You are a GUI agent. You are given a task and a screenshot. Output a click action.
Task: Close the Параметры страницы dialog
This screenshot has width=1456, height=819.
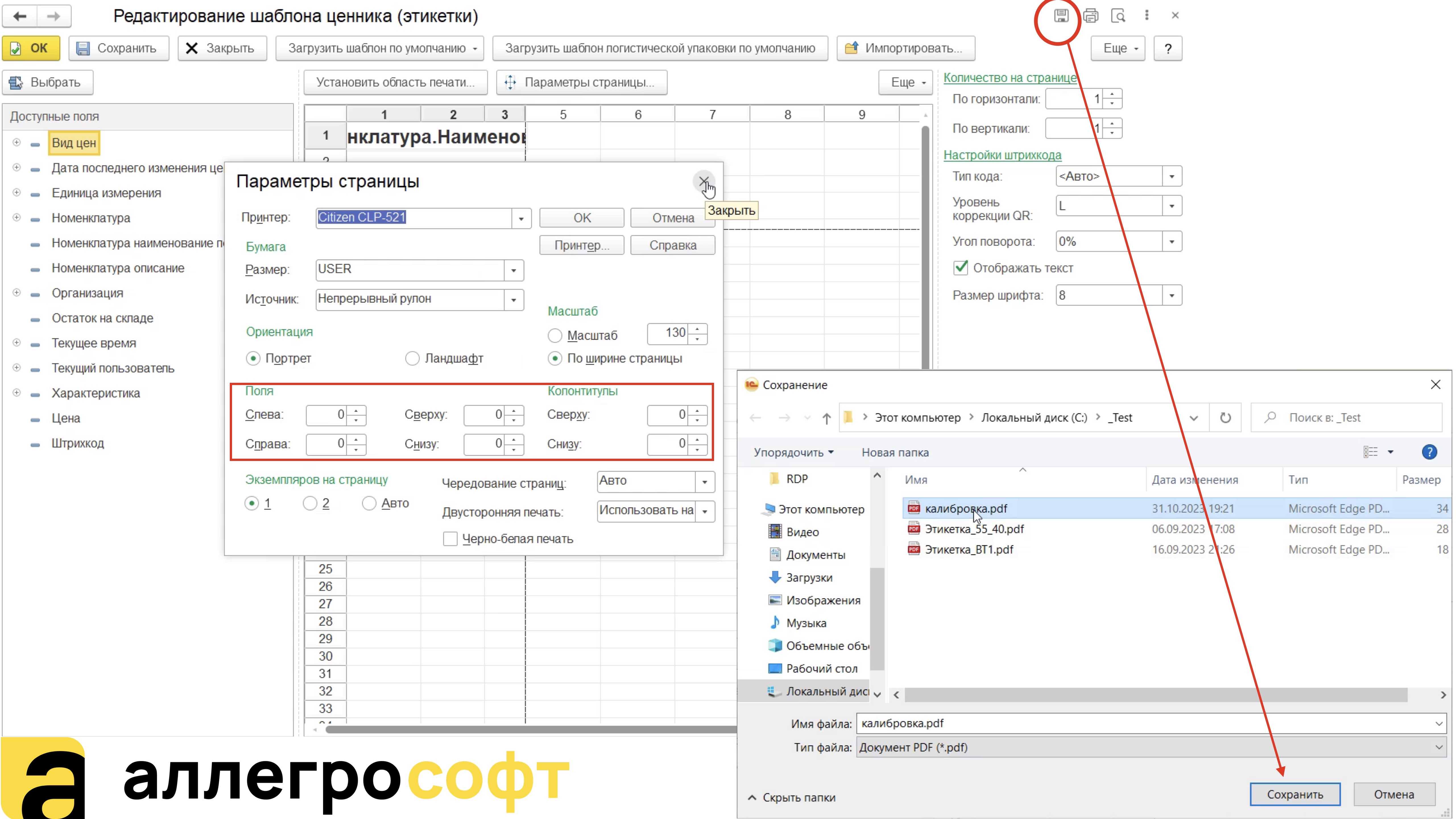pyautogui.click(x=704, y=181)
